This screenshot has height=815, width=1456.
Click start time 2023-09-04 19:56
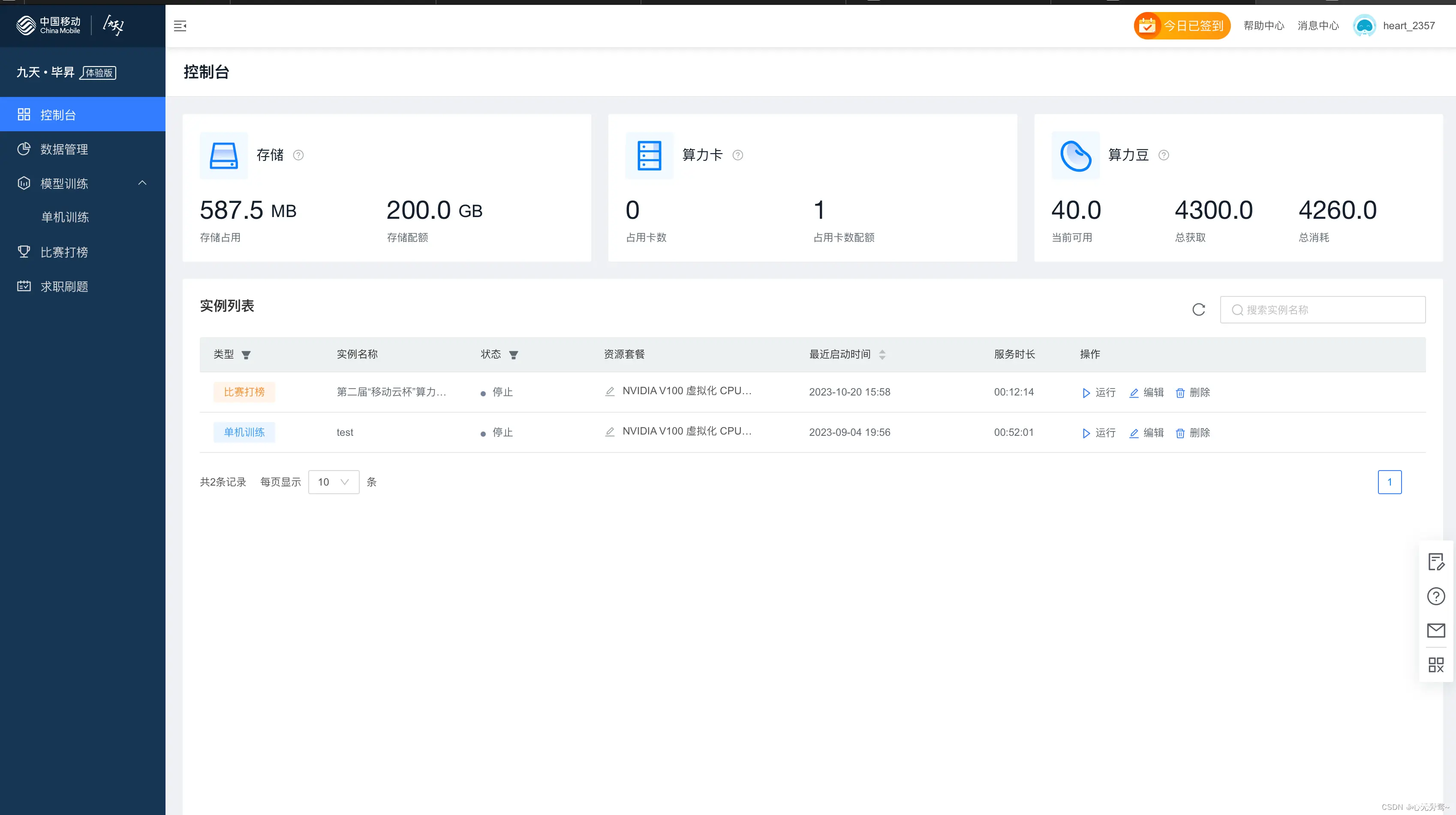click(849, 432)
